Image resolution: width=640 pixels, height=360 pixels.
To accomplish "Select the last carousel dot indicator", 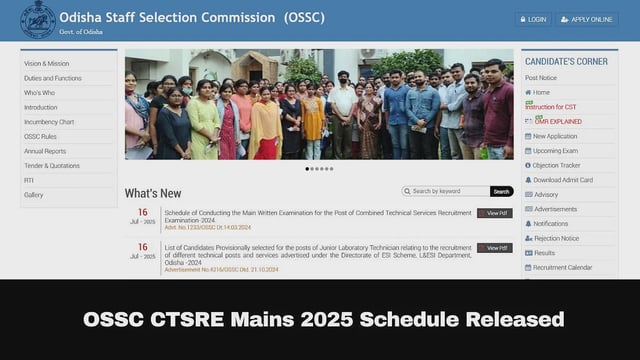I will coord(331,169).
